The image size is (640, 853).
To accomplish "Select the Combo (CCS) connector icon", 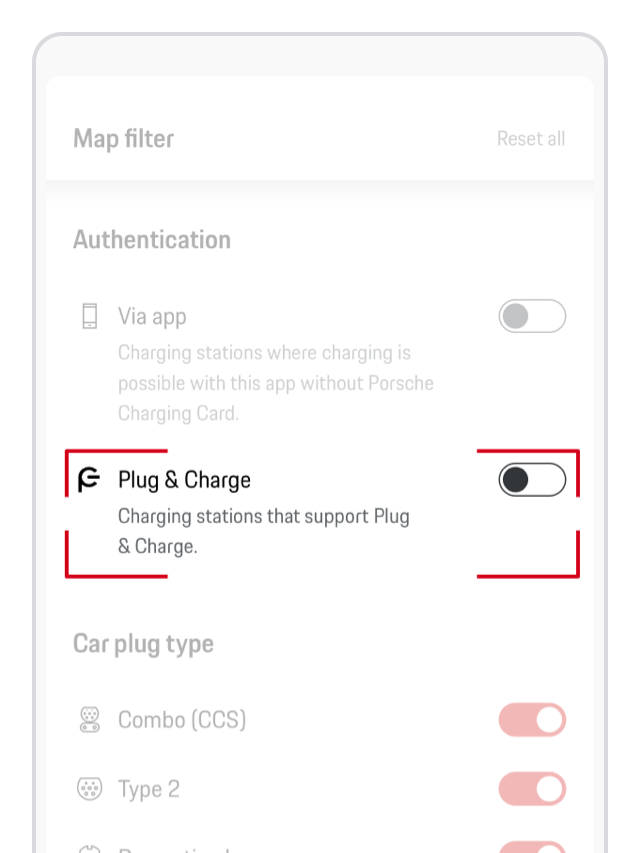I will [x=89, y=719].
